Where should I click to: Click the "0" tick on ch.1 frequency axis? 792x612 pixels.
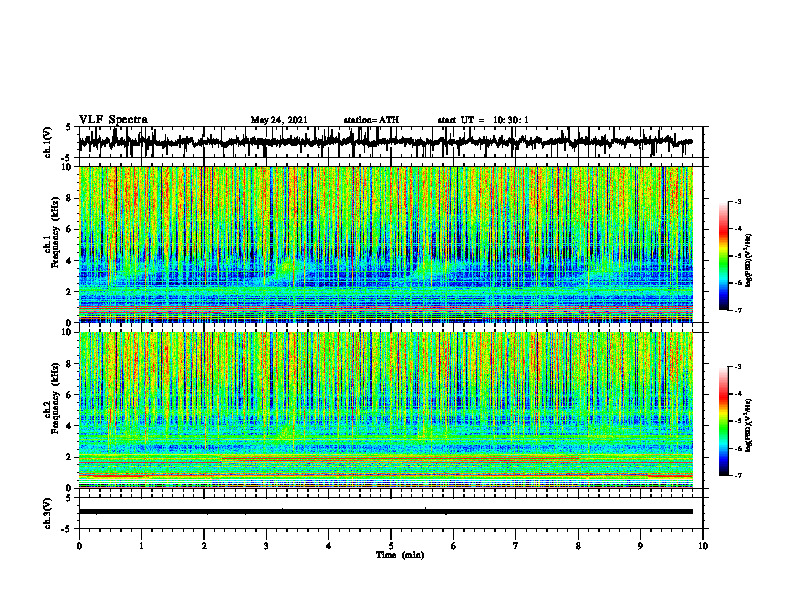[x=69, y=323]
